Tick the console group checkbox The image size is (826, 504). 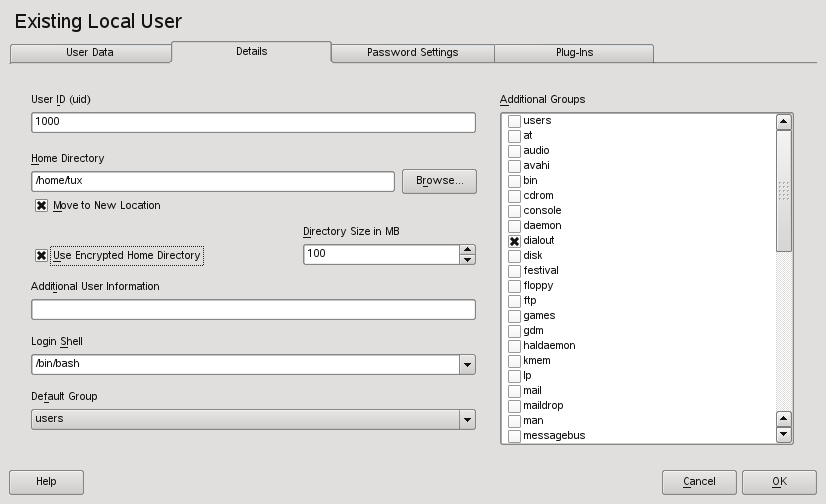[514, 211]
